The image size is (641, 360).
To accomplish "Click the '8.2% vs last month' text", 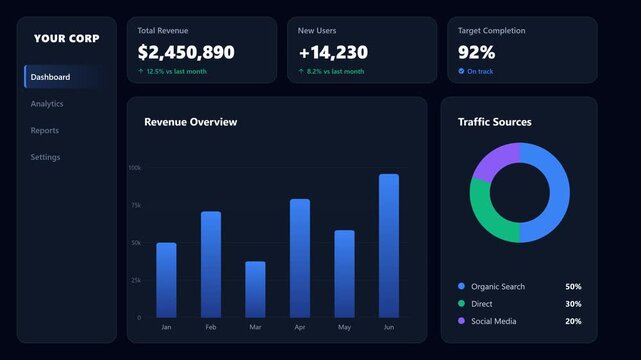I will [x=335, y=71].
